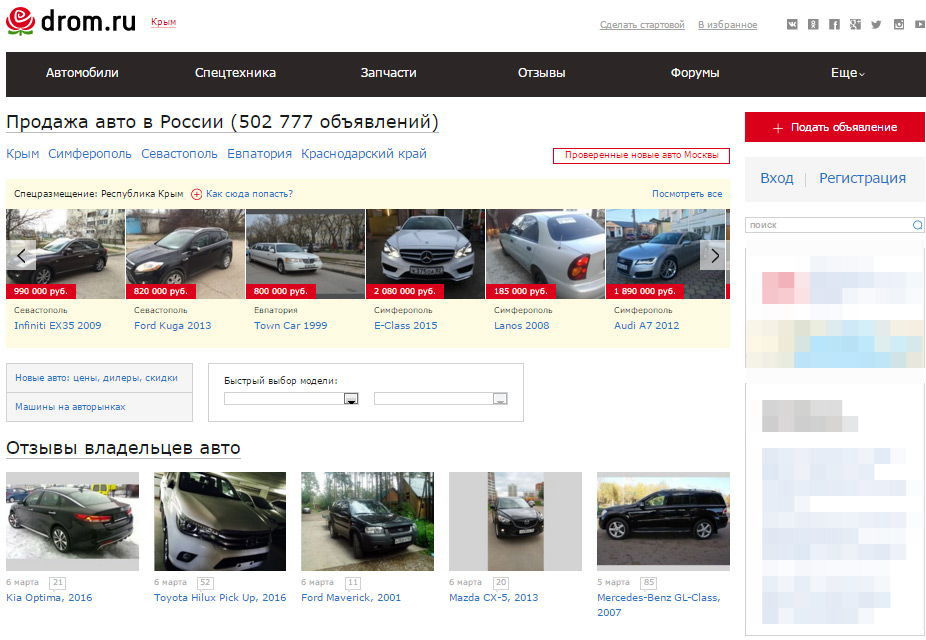Open Infiniti EX35 2009 listing photo

pos(66,254)
